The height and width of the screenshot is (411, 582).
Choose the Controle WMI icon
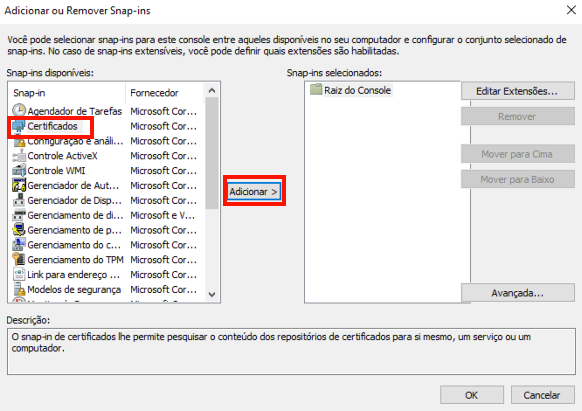pos(19,171)
